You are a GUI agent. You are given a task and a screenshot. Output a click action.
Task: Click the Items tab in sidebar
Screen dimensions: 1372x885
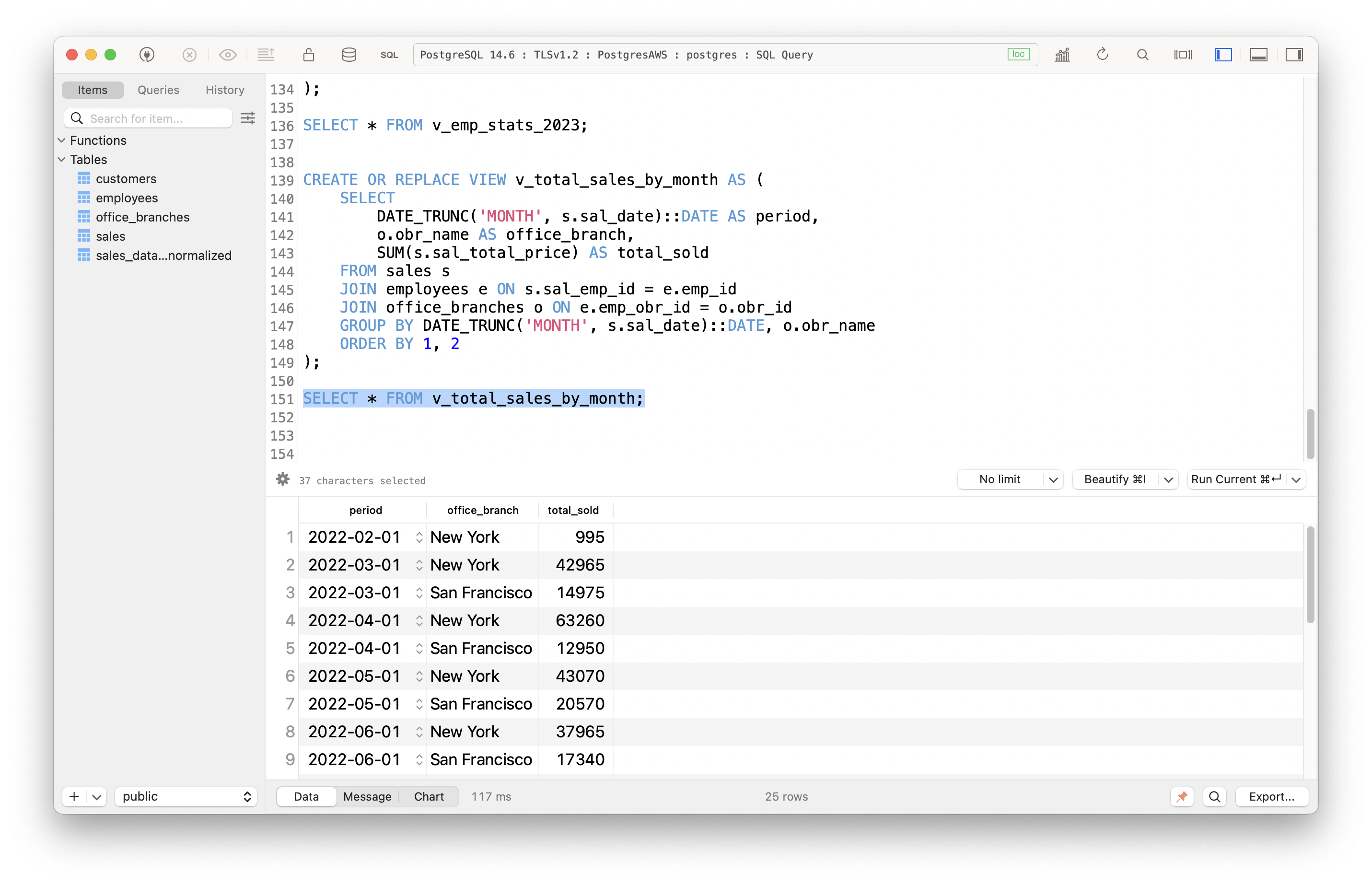[x=92, y=89]
